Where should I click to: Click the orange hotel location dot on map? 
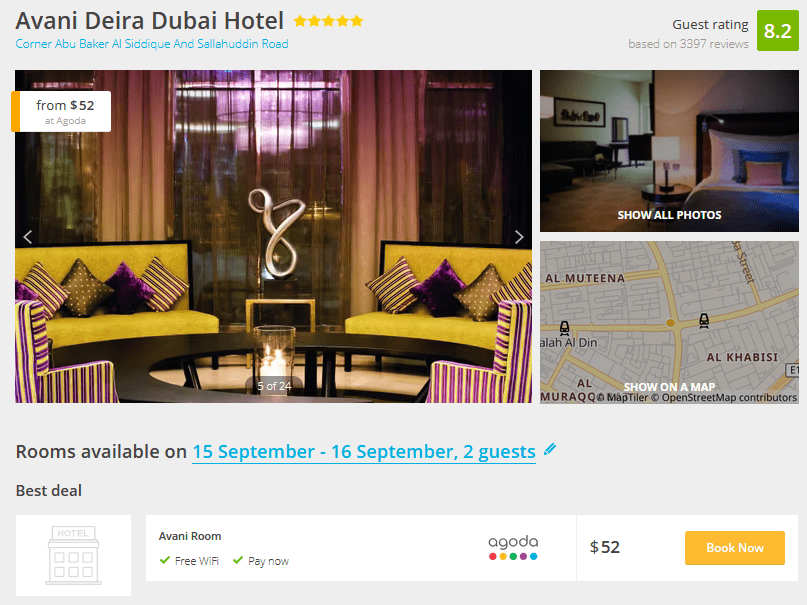[670, 323]
